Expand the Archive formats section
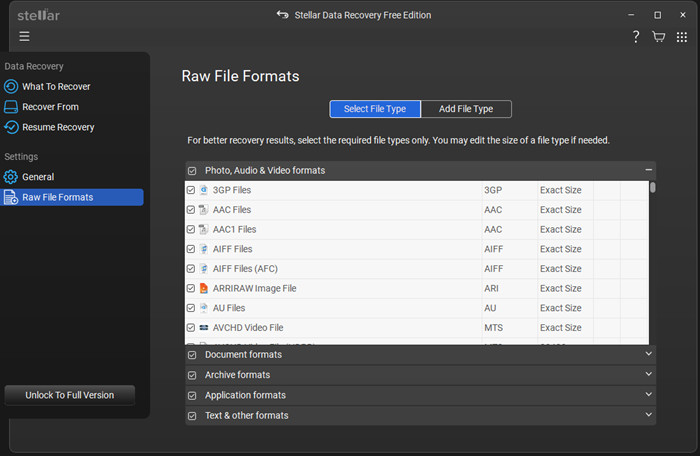 pyautogui.click(x=648, y=374)
